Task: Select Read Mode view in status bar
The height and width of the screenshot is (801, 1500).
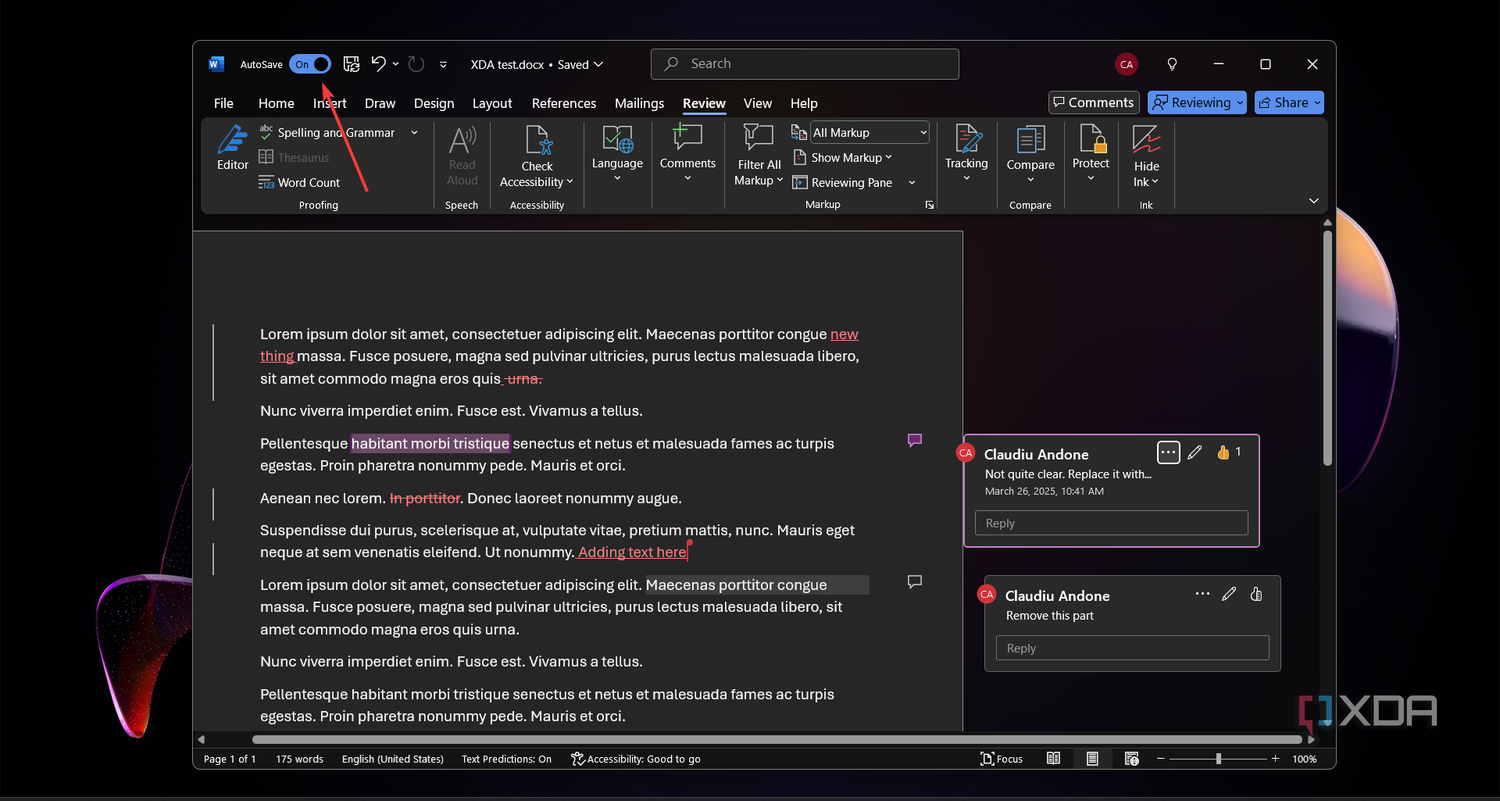Action: point(1053,759)
